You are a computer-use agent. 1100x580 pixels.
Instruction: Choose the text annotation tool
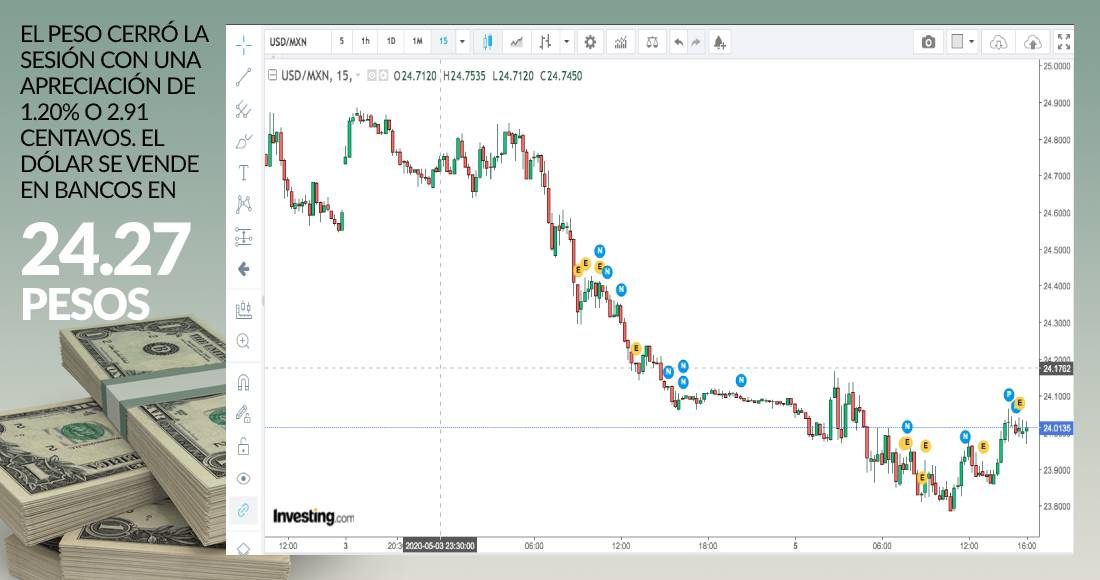point(243,173)
